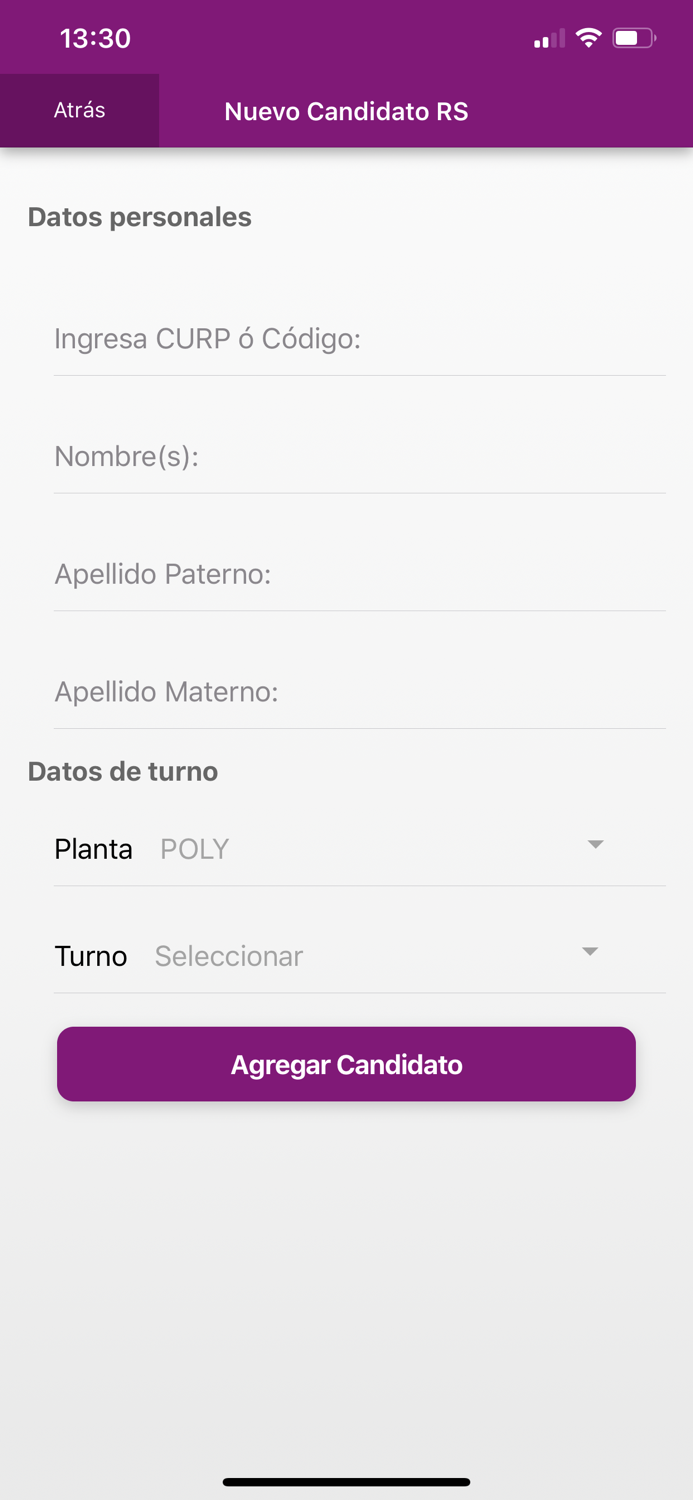693x1500 pixels.
Task: Select the POLY value under Planta
Action: 193,848
